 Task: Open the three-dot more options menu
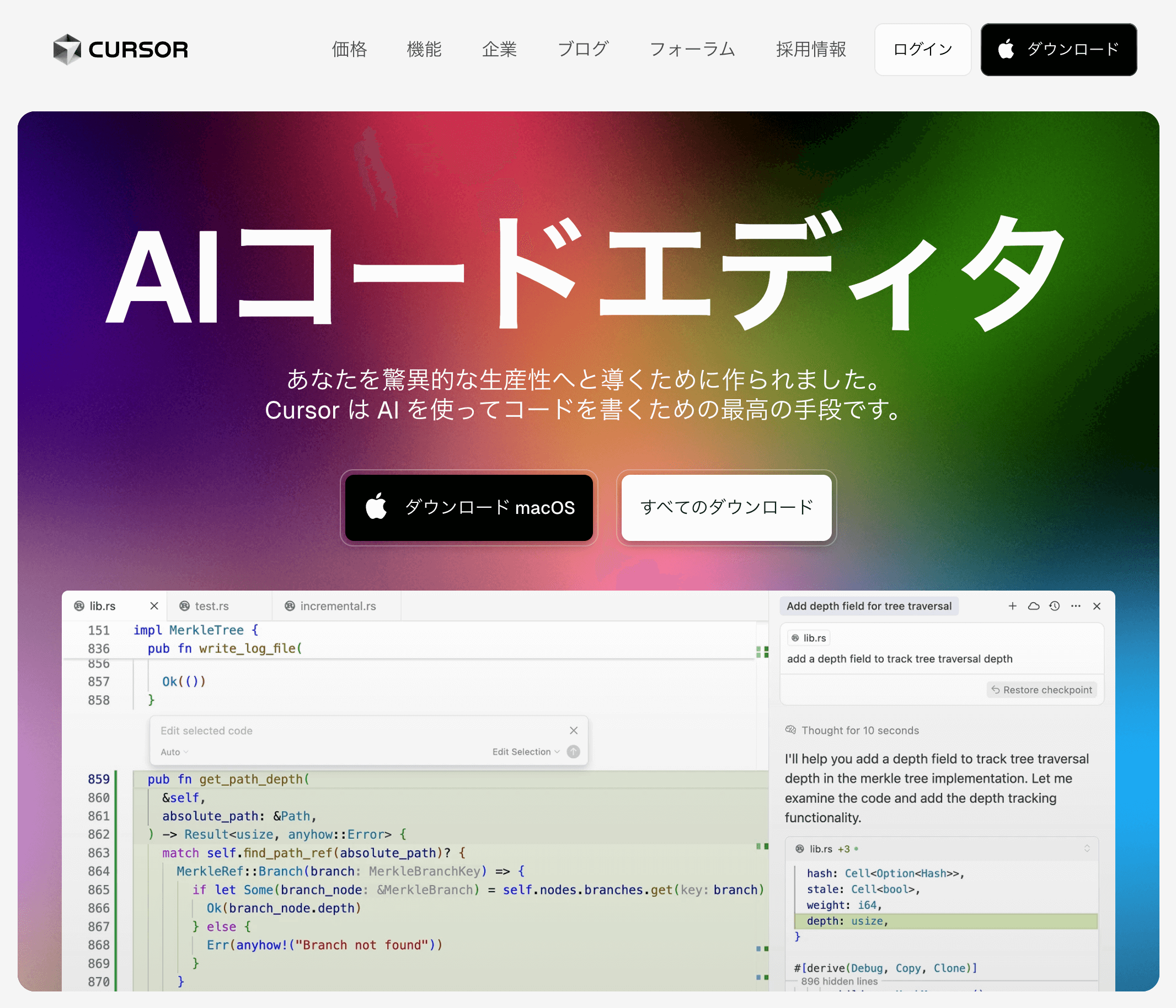point(1076,606)
